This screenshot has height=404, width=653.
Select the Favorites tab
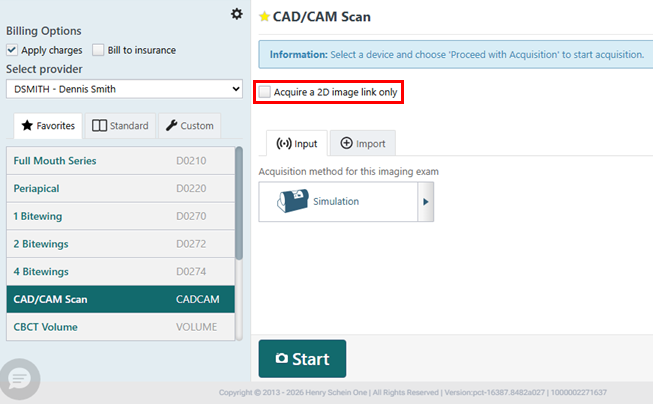click(x=48, y=126)
